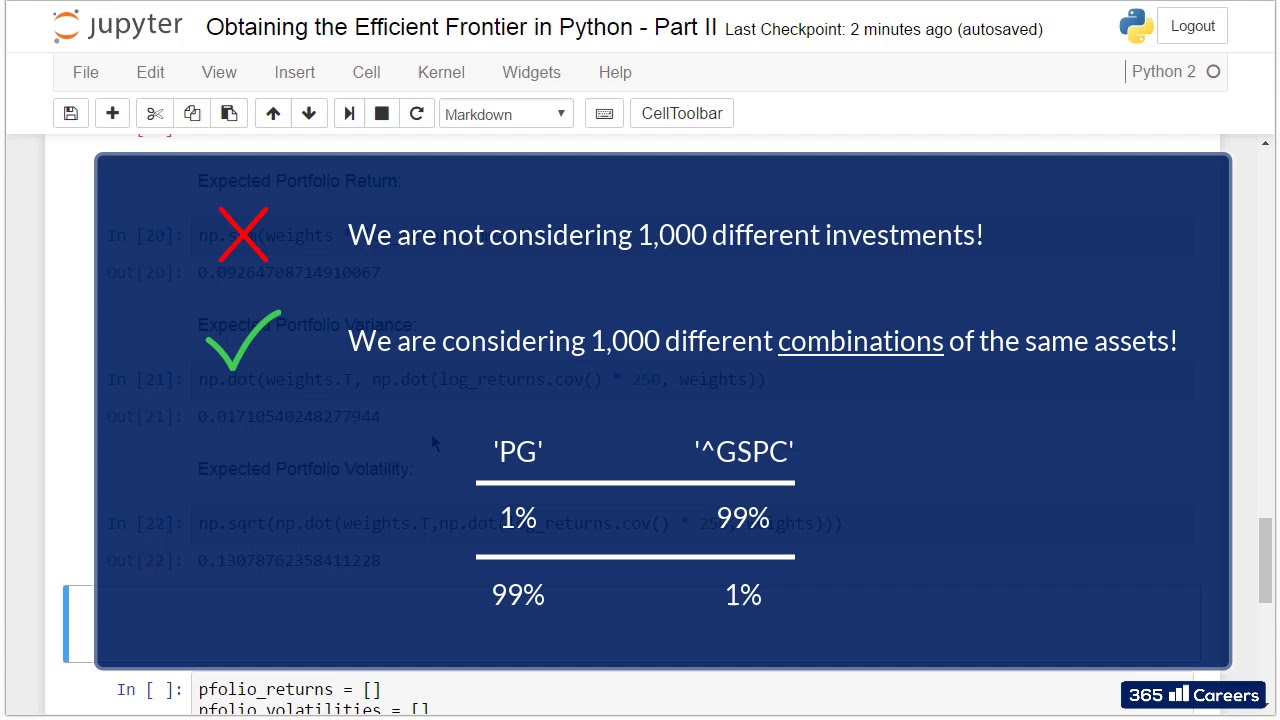Move selected cell up arrow
The image size is (1280, 720).
tap(273, 113)
